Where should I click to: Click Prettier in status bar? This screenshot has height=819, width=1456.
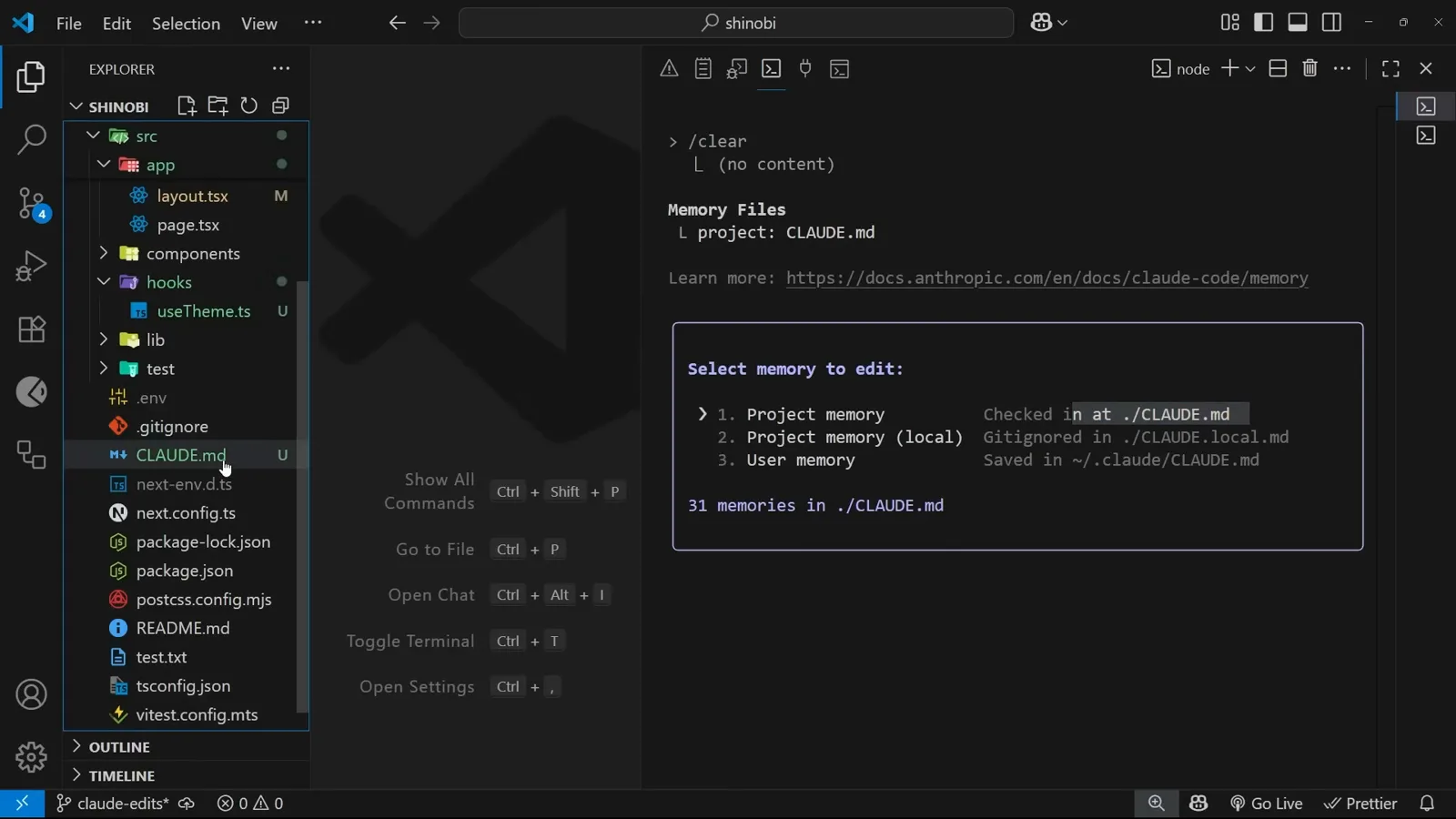click(1360, 804)
